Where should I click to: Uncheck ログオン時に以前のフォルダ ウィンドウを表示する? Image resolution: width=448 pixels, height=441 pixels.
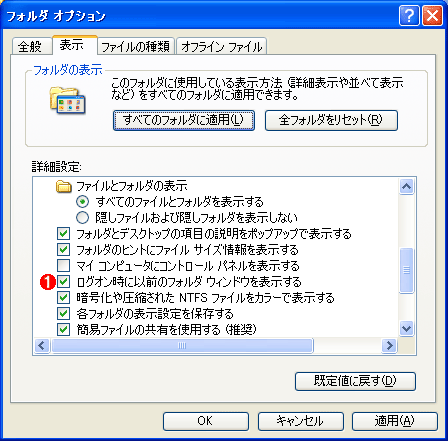click(x=63, y=282)
